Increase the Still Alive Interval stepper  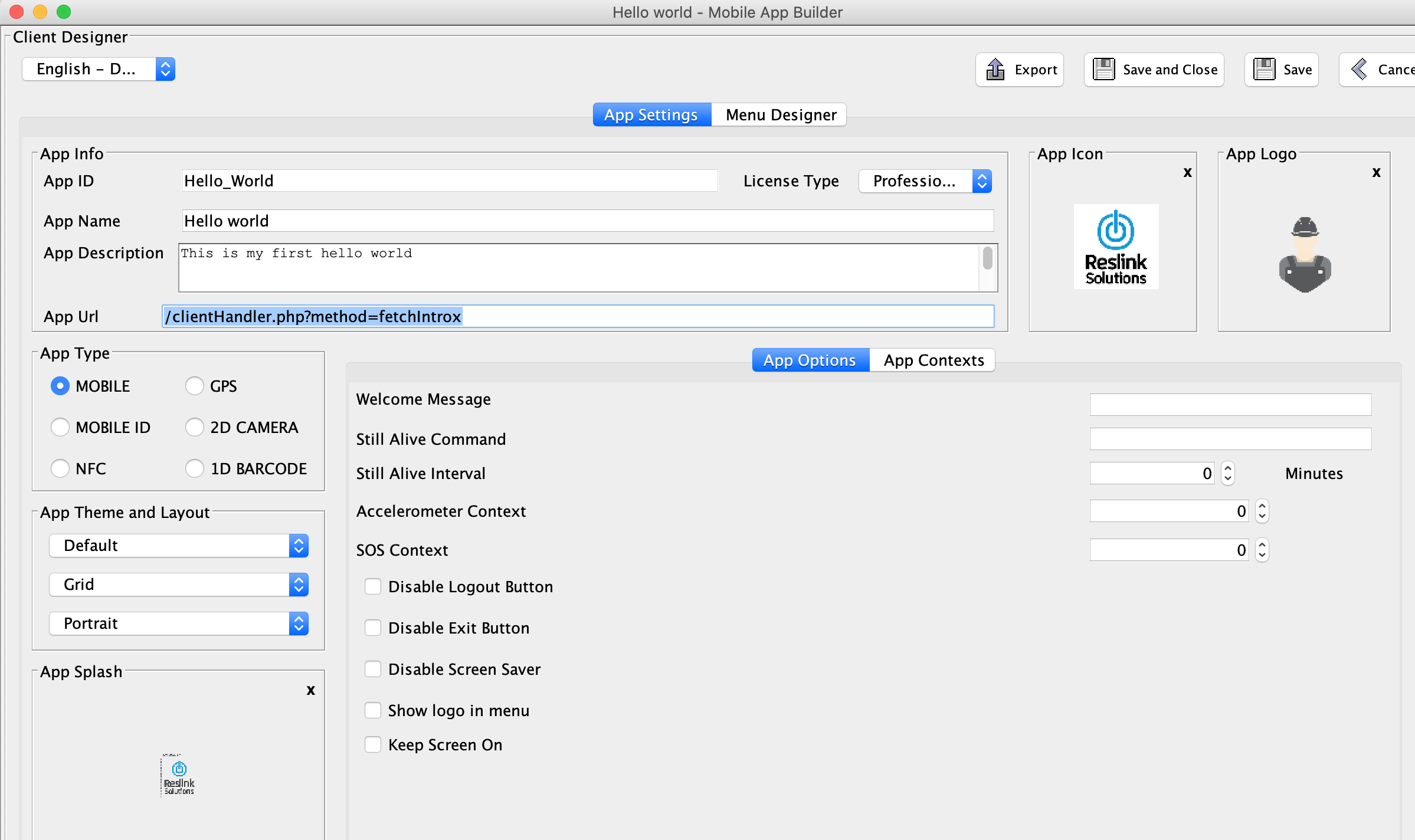pyautogui.click(x=1228, y=468)
